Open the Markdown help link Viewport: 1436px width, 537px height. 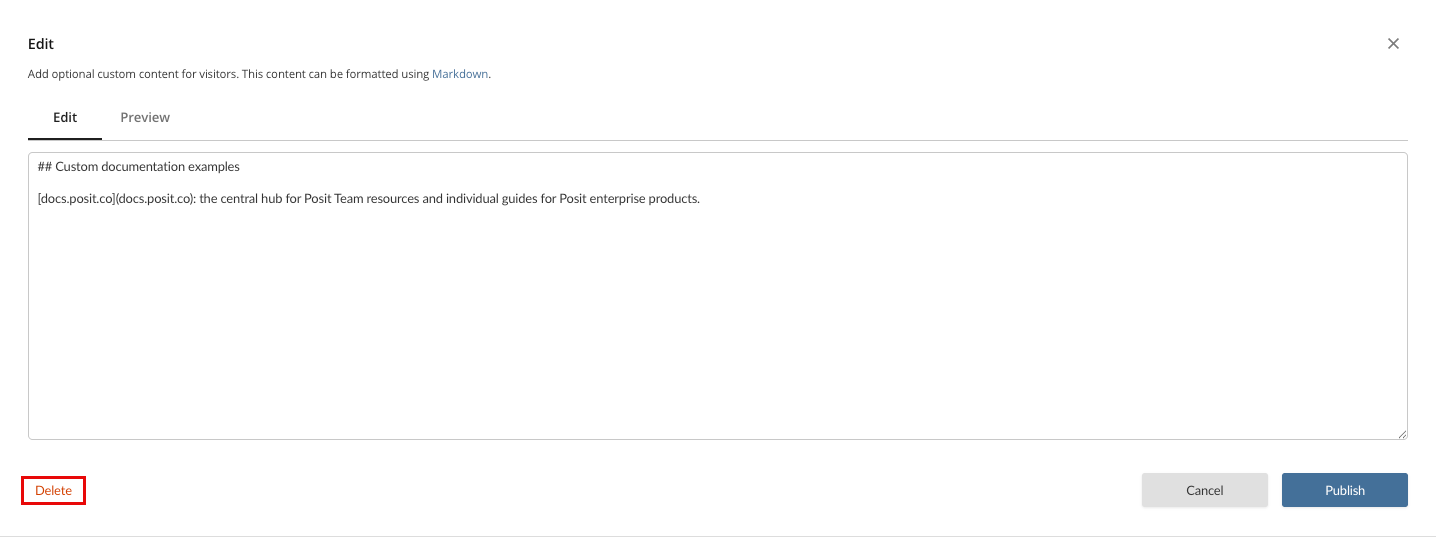pyautogui.click(x=460, y=74)
